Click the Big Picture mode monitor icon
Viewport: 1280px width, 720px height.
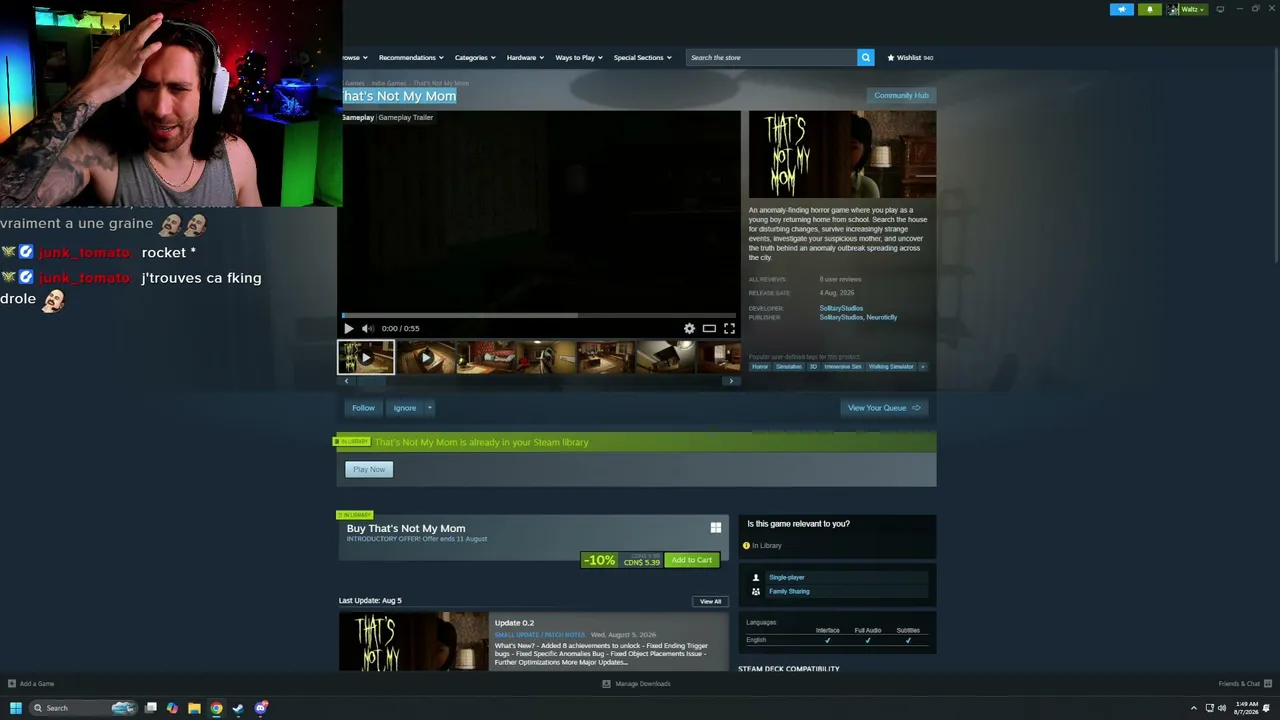[1220, 9]
